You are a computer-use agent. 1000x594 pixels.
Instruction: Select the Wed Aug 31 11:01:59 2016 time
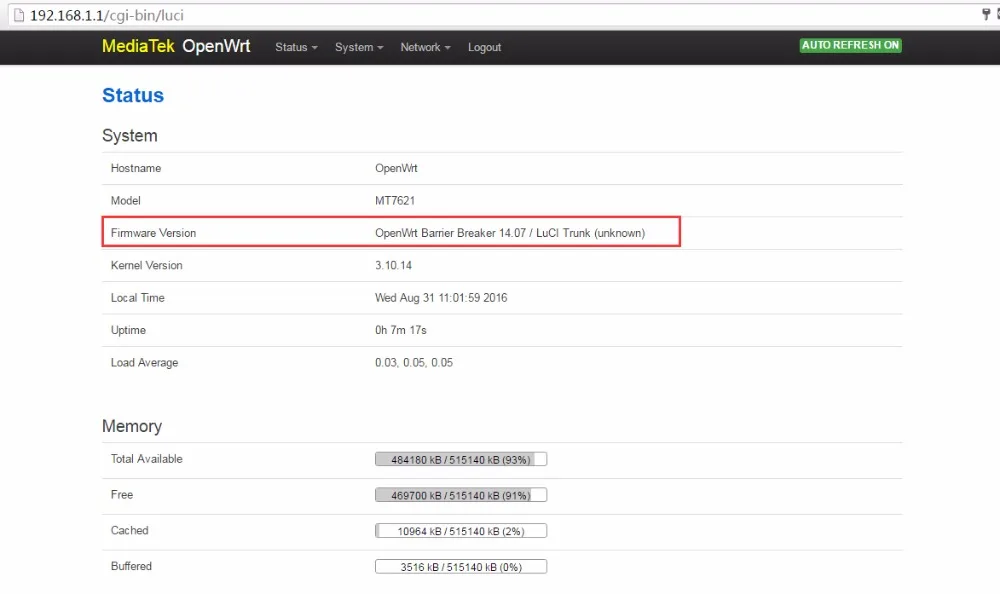[441, 298]
